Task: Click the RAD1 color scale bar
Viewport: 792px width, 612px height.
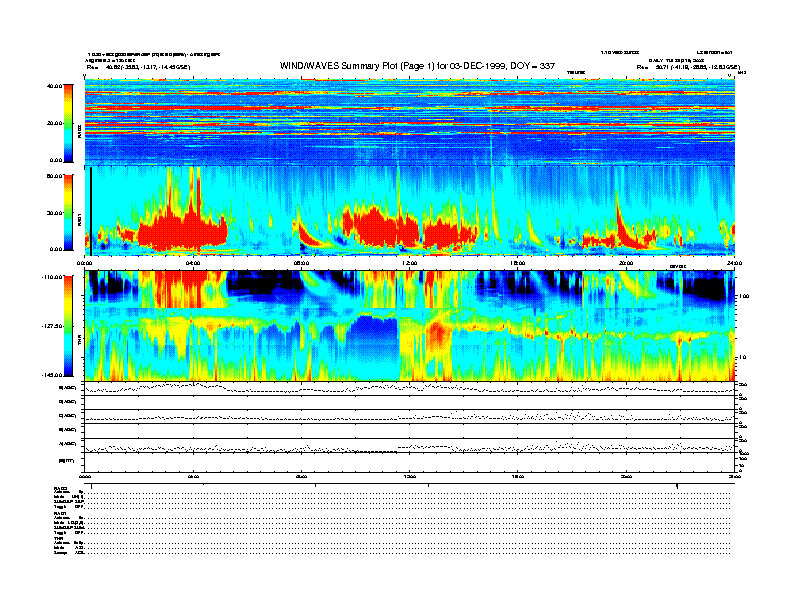Action: (x=68, y=212)
